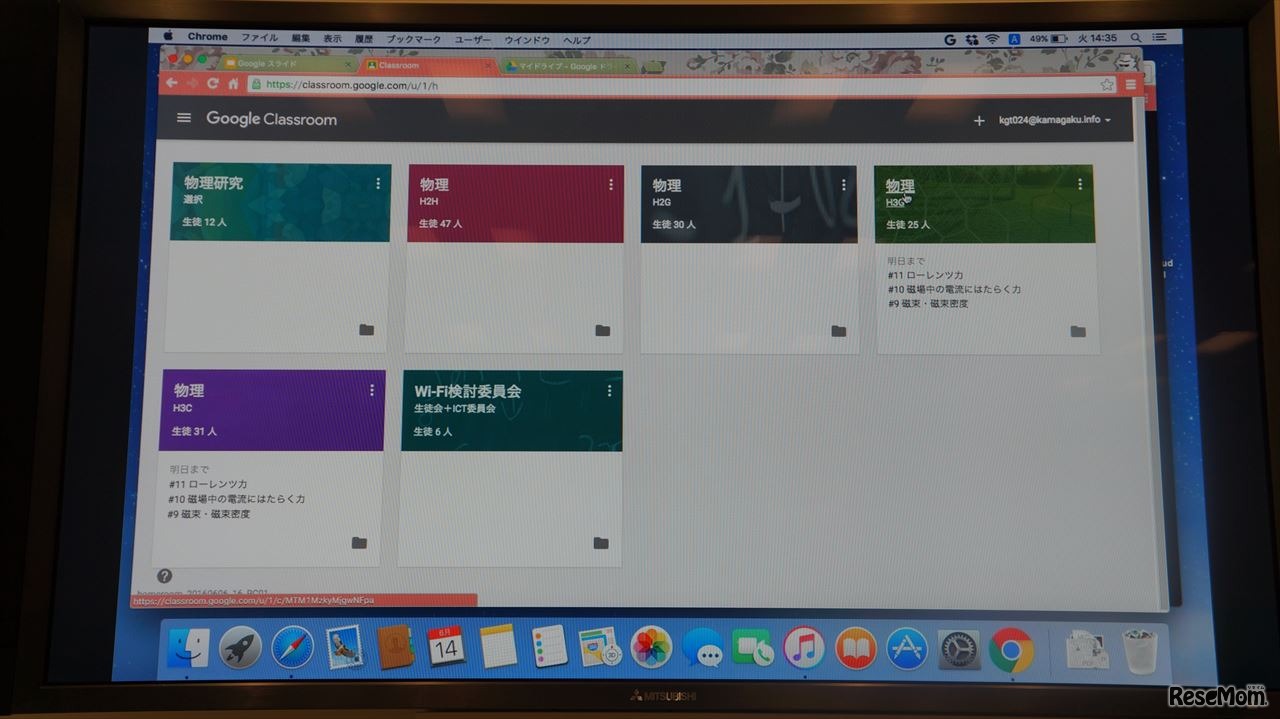The height and width of the screenshot is (719, 1280).
Task: Open the Google Classroom hamburger menu
Action: (x=183, y=118)
